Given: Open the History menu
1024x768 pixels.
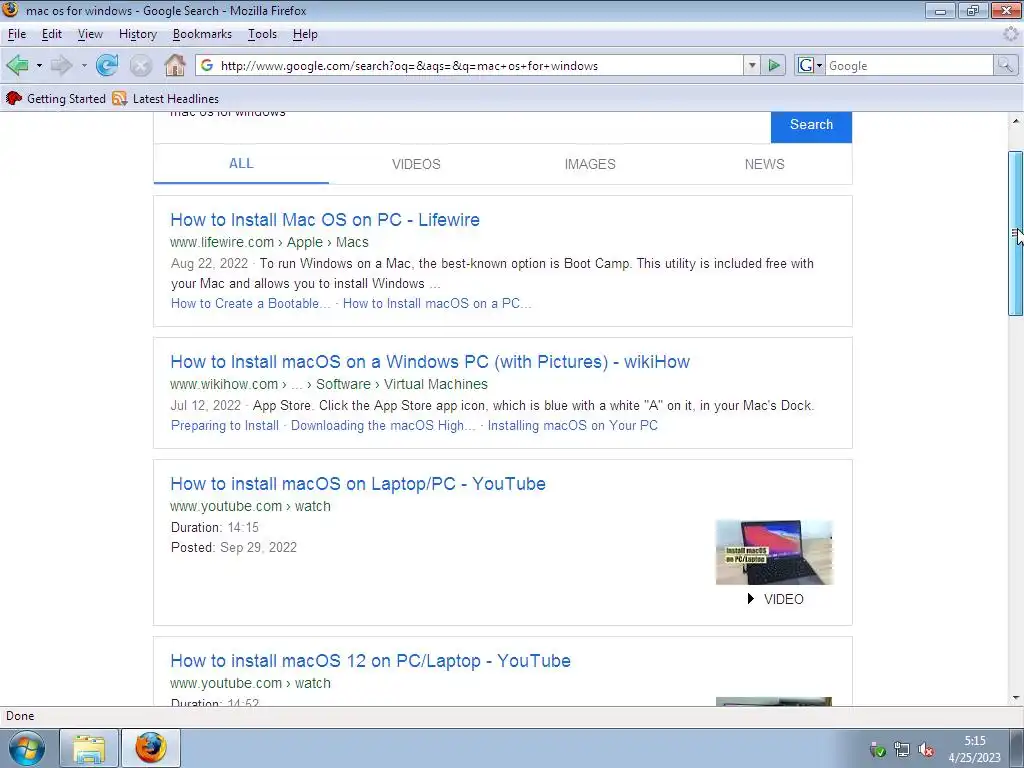Looking at the screenshot, I should (138, 34).
